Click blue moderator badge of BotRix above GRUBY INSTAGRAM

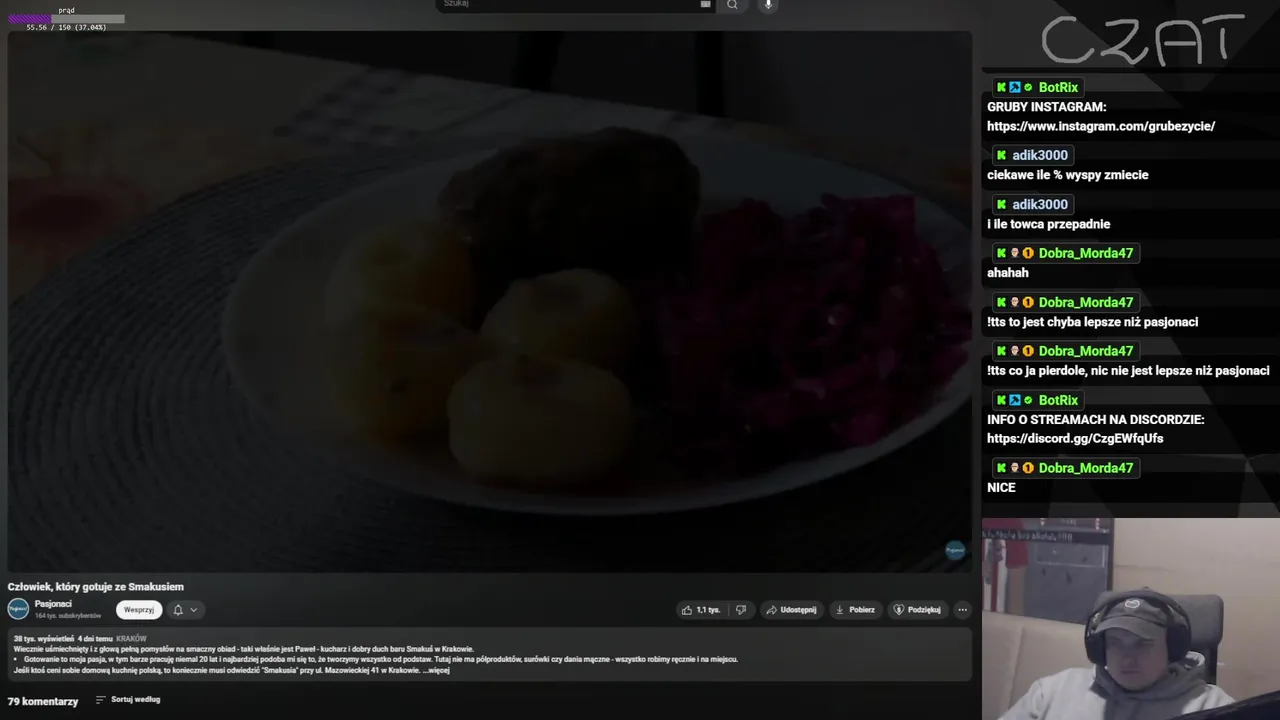1014,88
